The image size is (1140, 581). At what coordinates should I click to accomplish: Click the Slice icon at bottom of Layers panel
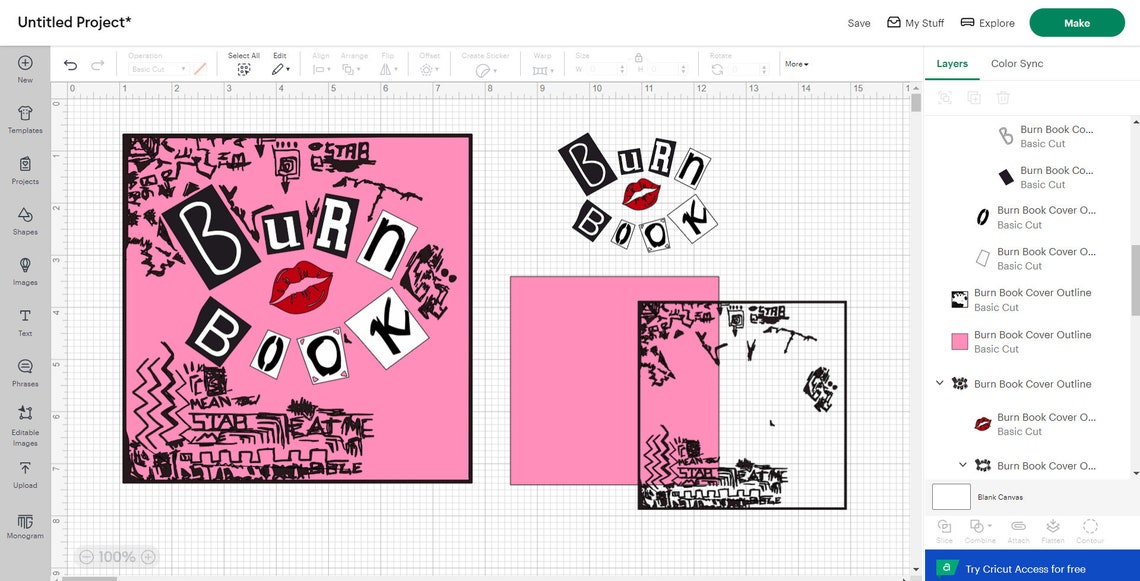943,528
